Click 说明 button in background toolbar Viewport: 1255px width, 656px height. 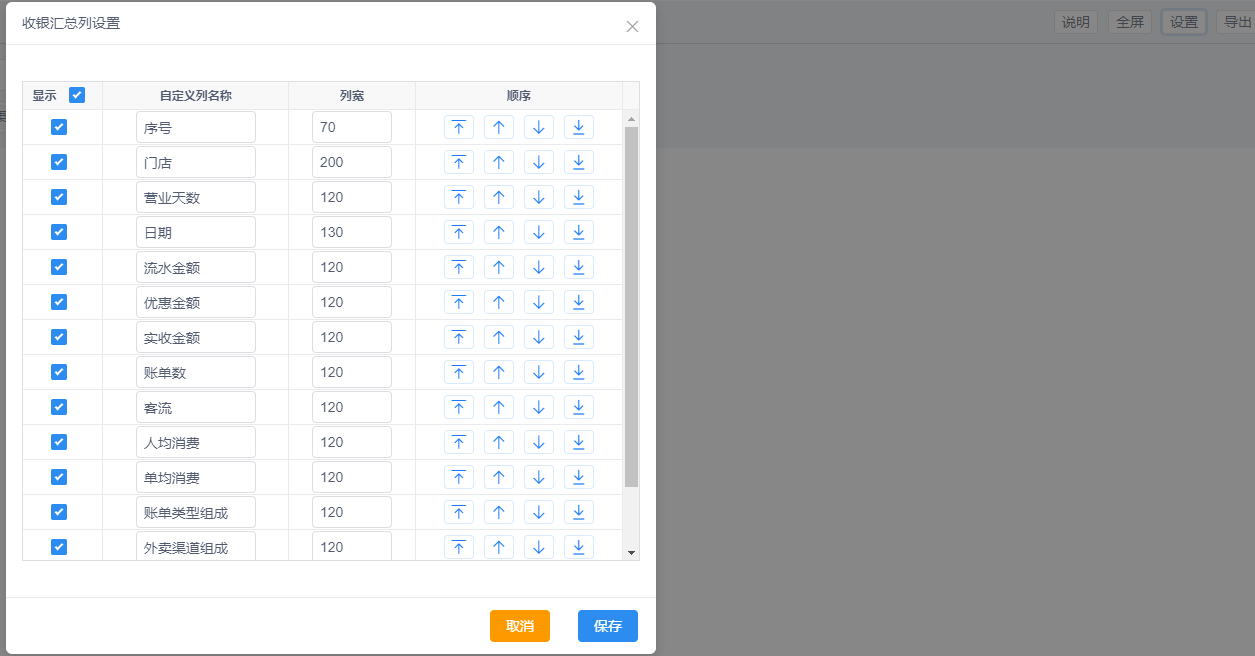pyautogui.click(x=1076, y=22)
